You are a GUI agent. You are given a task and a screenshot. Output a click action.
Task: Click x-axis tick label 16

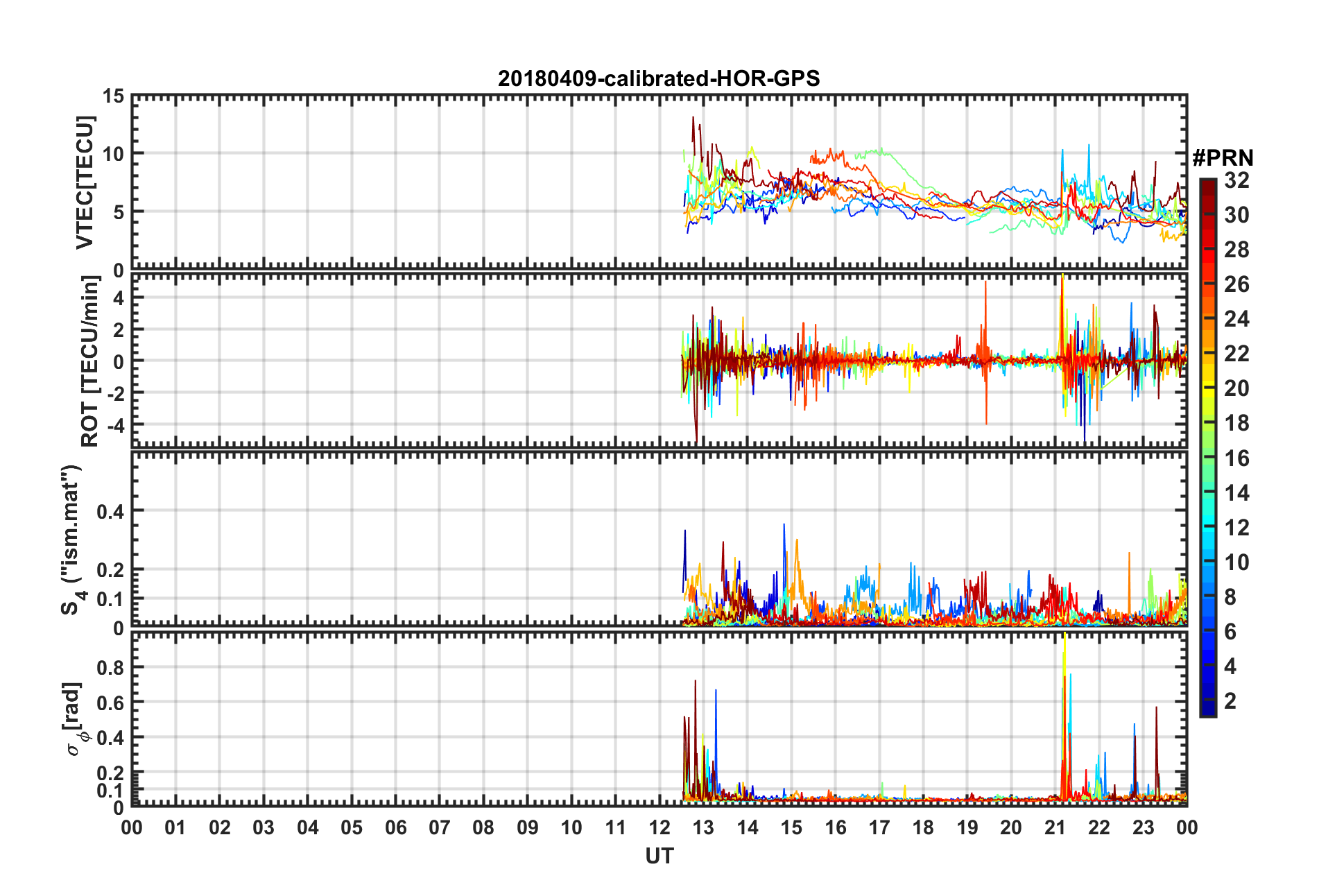pos(836,828)
